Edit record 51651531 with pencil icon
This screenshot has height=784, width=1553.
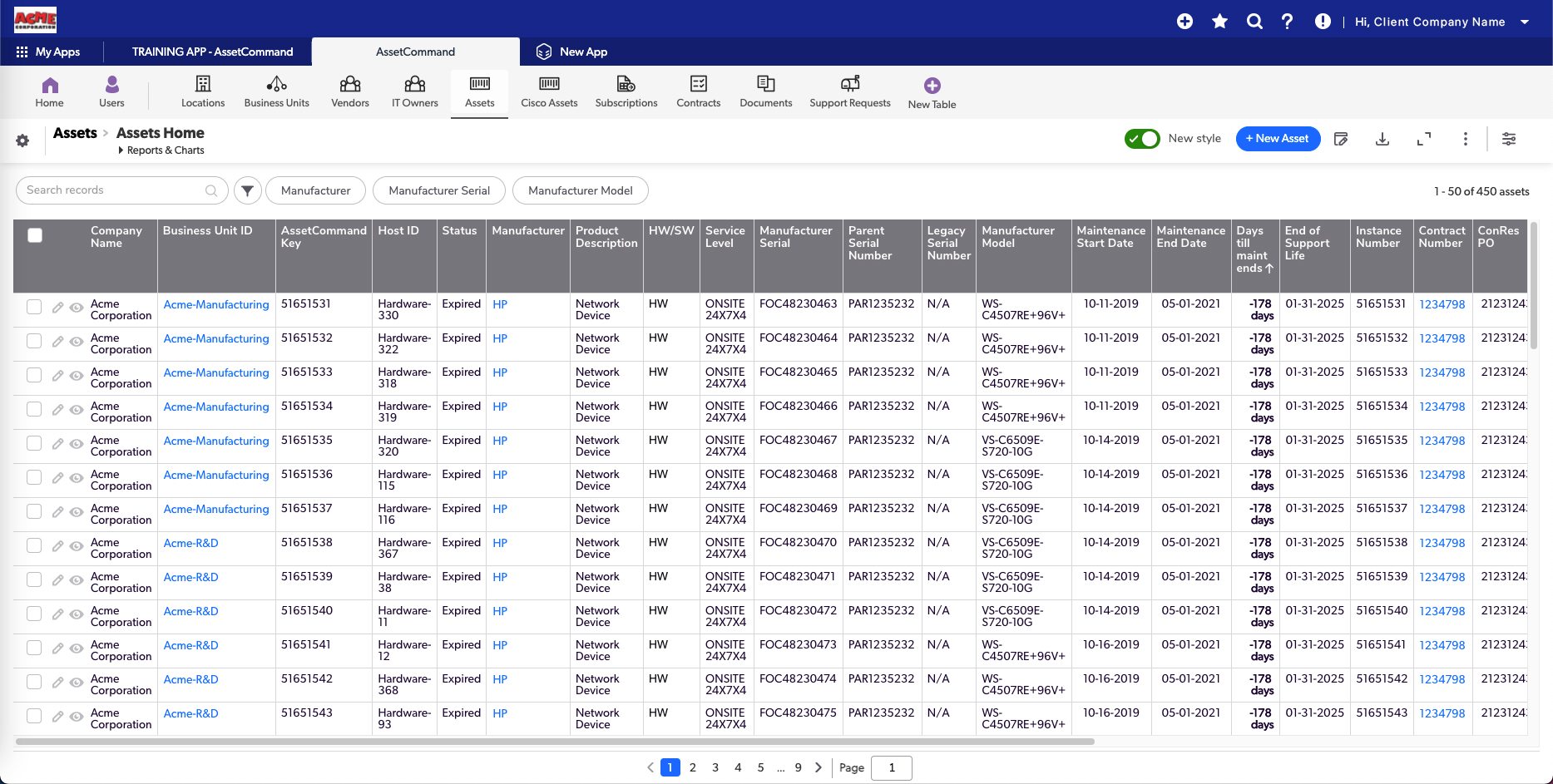(x=57, y=308)
